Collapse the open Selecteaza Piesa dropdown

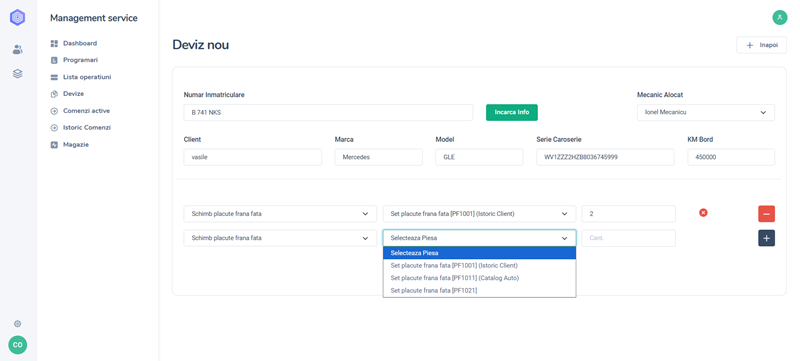(479, 238)
